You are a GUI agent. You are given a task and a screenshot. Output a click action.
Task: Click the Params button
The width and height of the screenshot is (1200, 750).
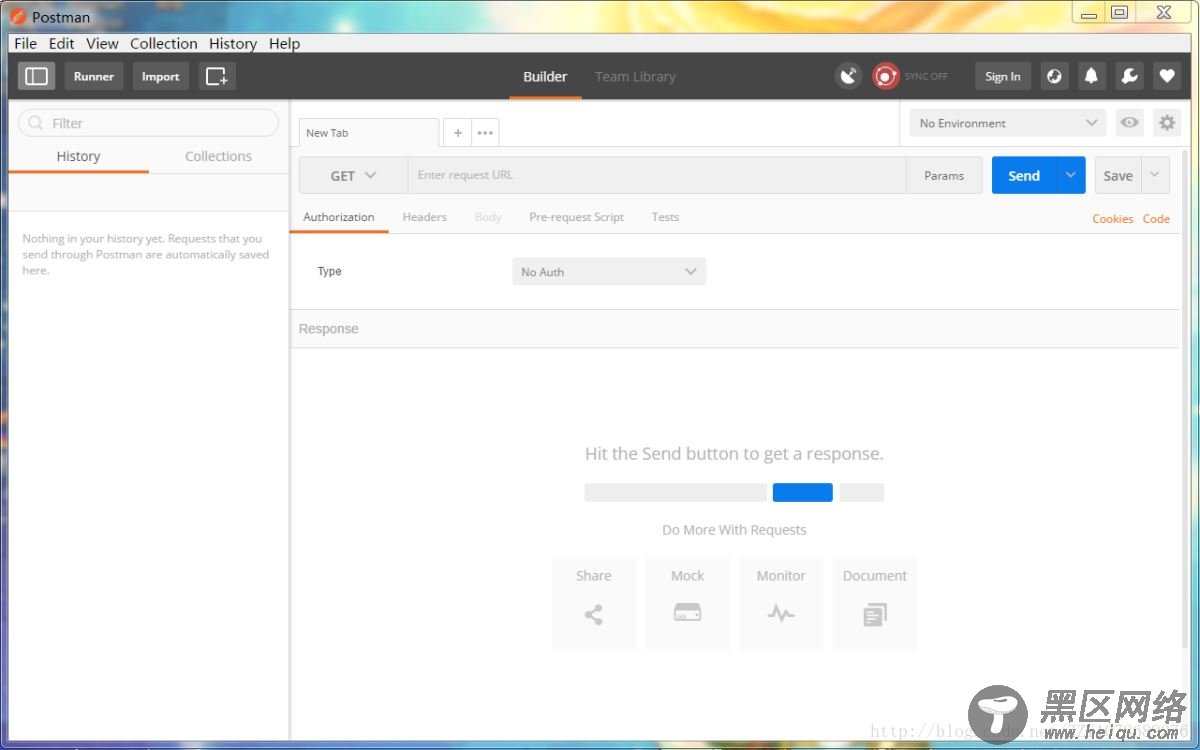[x=944, y=175]
